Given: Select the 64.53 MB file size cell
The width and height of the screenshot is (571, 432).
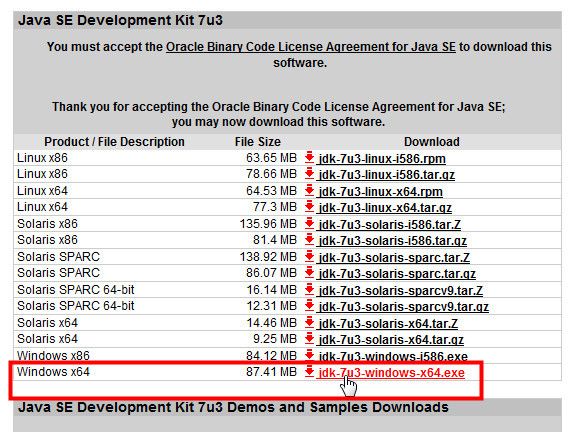Looking at the screenshot, I should [271, 191].
